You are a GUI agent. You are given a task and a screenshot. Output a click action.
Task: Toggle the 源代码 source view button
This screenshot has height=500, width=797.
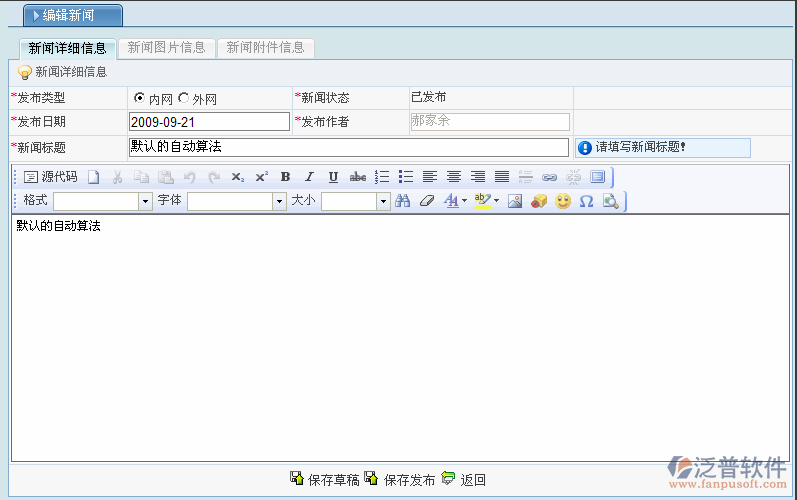tap(51, 177)
